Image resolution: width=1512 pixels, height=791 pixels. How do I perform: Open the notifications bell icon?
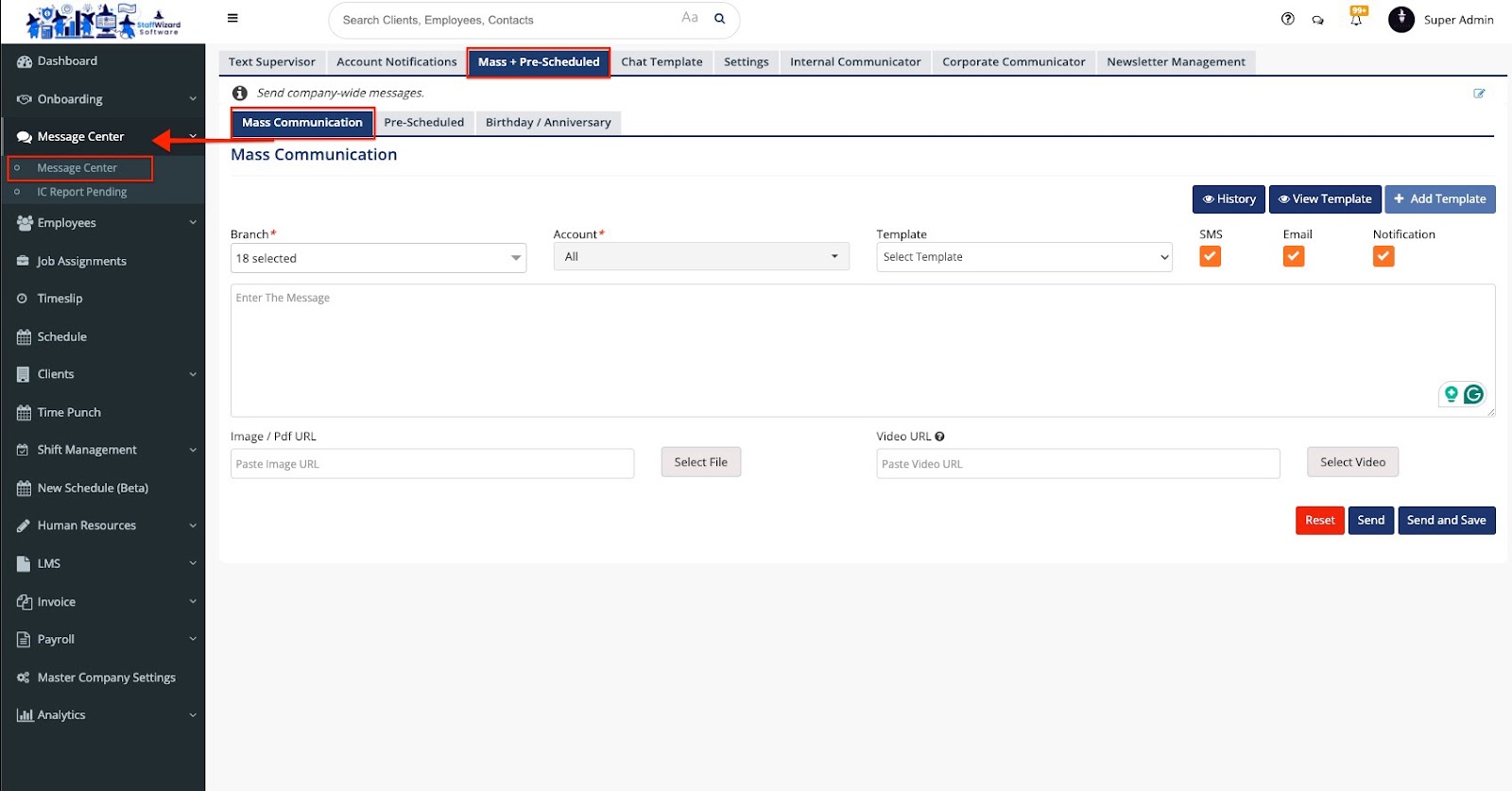pos(1356,20)
